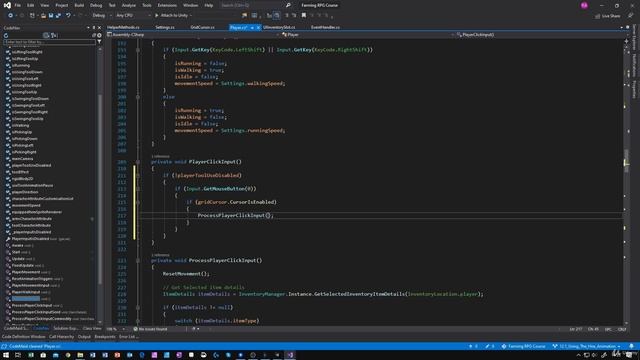The image size is (640, 360).
Task: Switch to the Class View panel tab
Action: pos(92,328)
